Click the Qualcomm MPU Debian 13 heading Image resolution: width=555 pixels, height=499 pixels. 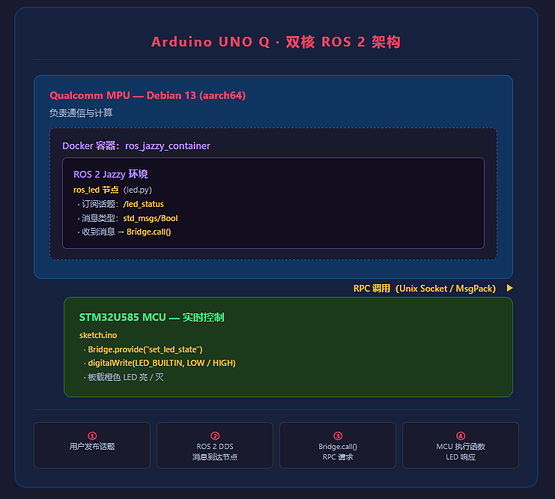pyautogui.click(x=148, y=96)
